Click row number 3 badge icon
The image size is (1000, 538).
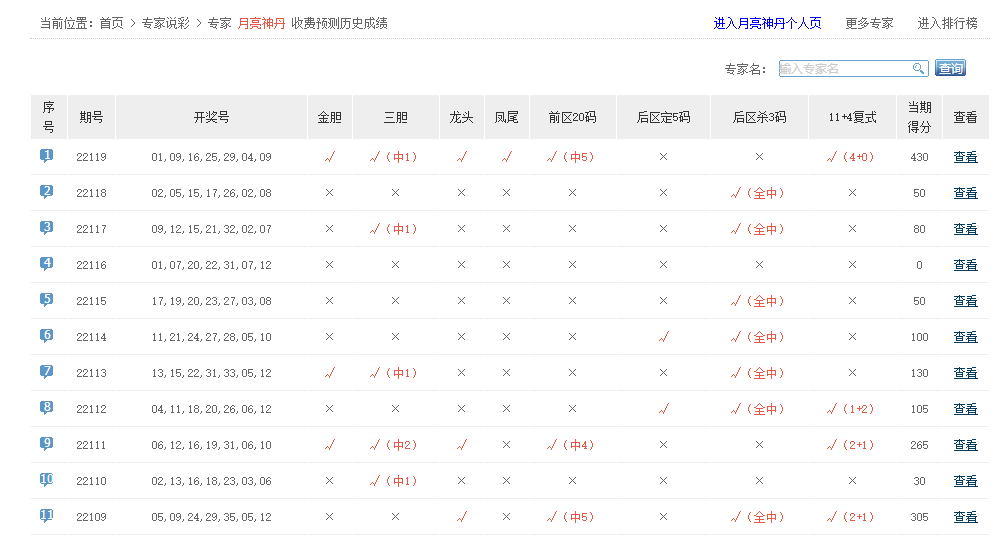click(47, 228)
